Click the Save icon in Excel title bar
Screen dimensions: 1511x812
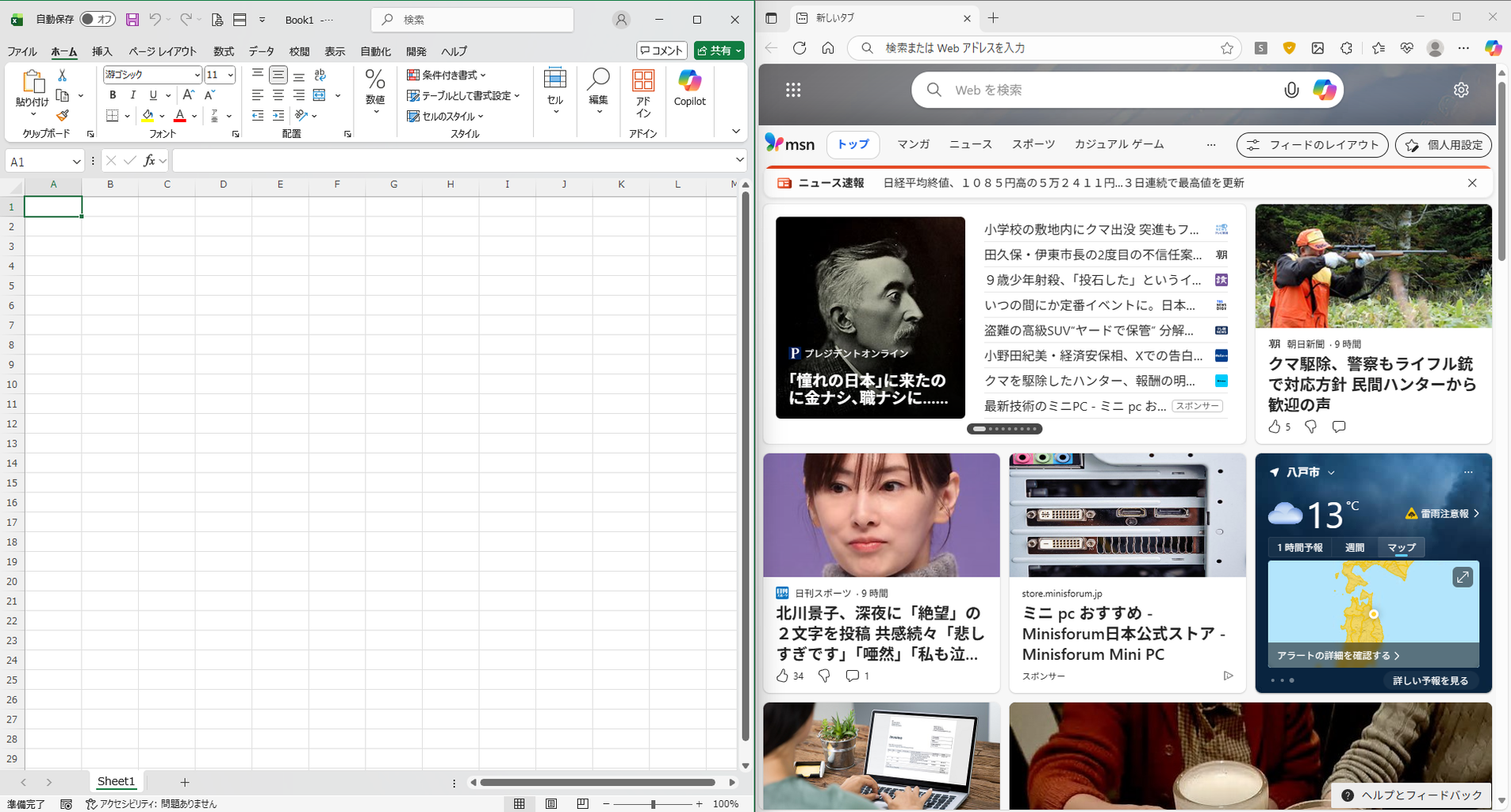point(132,20)
